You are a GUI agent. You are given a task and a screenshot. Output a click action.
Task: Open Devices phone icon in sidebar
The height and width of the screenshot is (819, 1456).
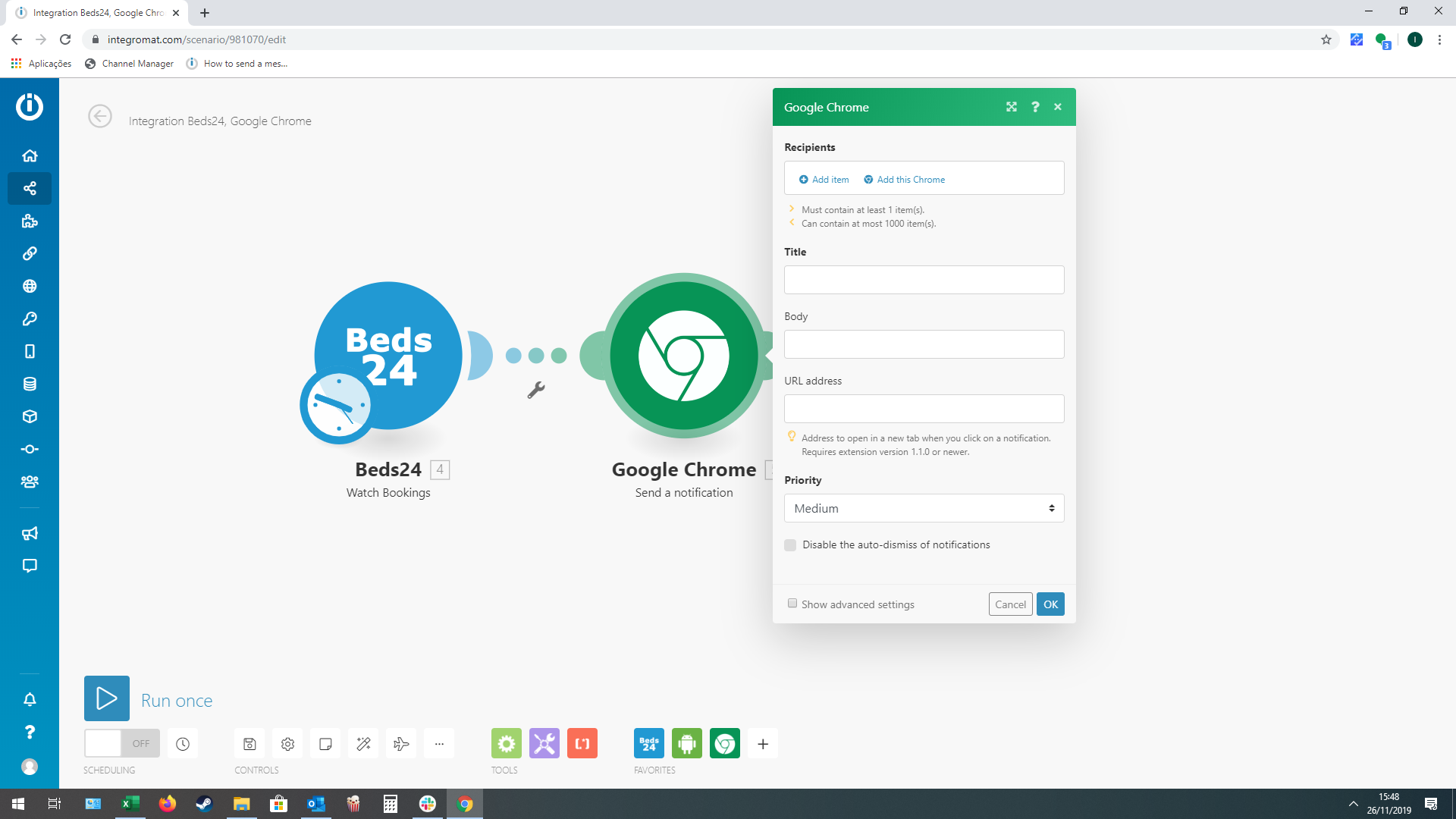coord(30,351)
